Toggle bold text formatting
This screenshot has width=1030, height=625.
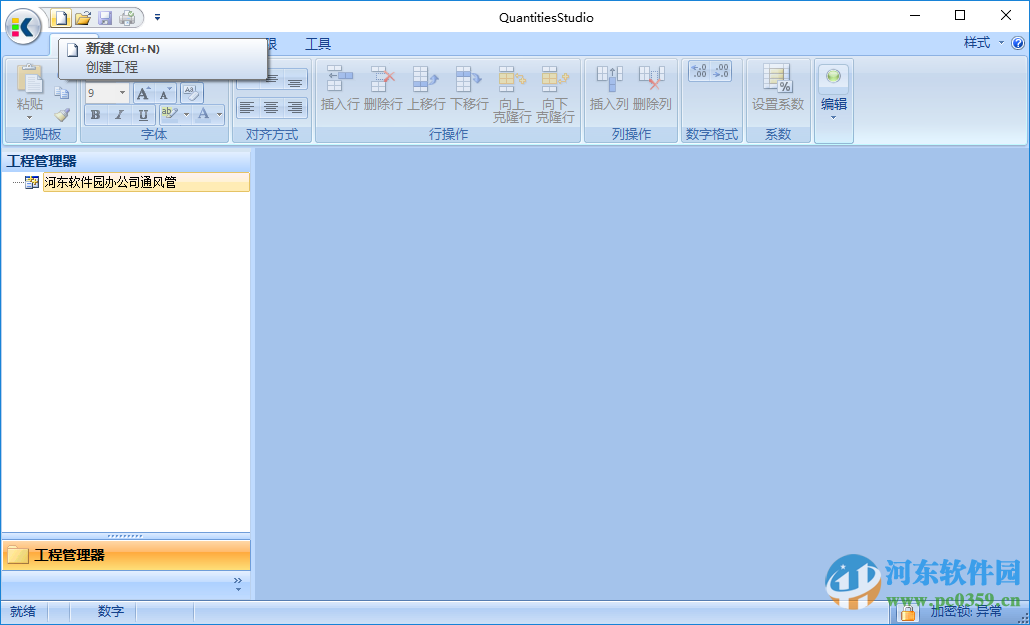pos(95,115)
